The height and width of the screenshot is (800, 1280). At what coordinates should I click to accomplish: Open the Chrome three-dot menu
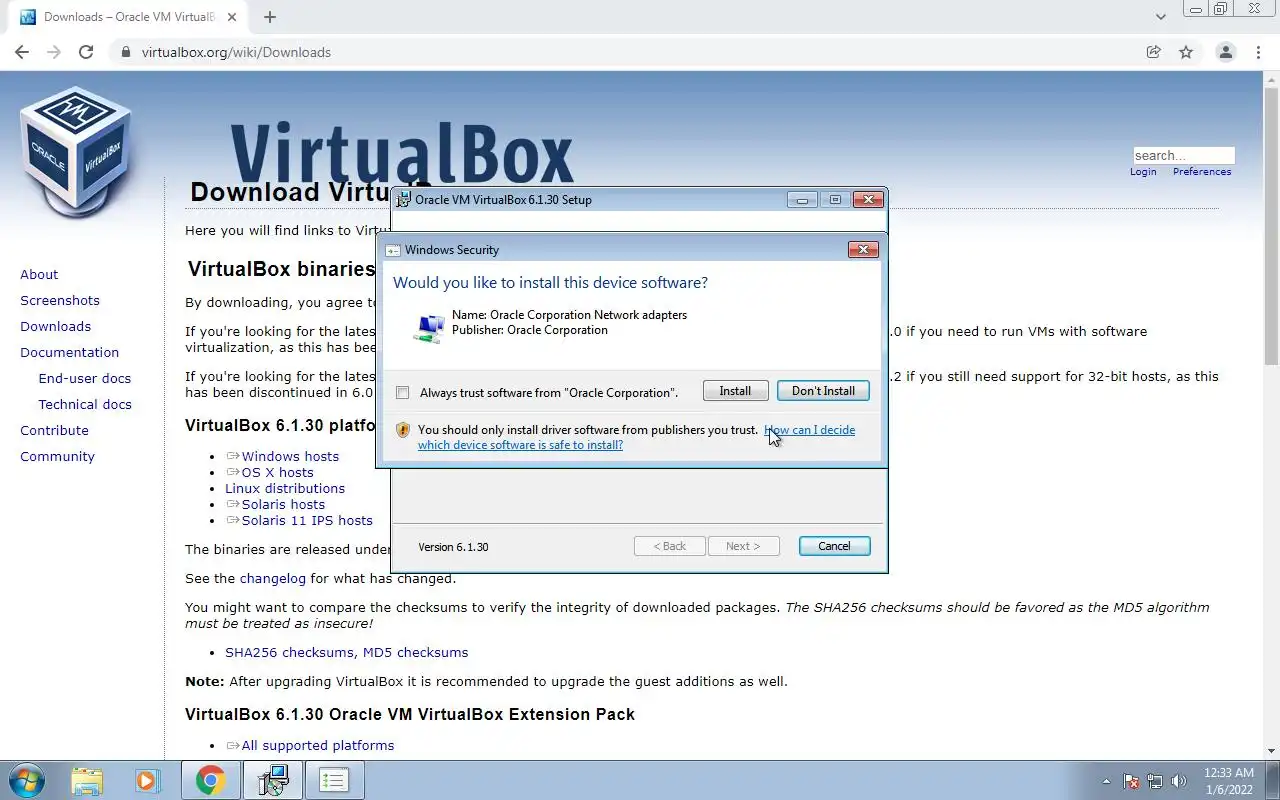point(1257,52)
